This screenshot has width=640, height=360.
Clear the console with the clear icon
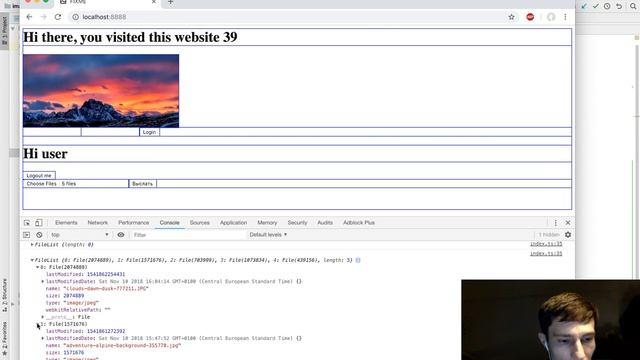pyautogui.click(x=39, y=235)
